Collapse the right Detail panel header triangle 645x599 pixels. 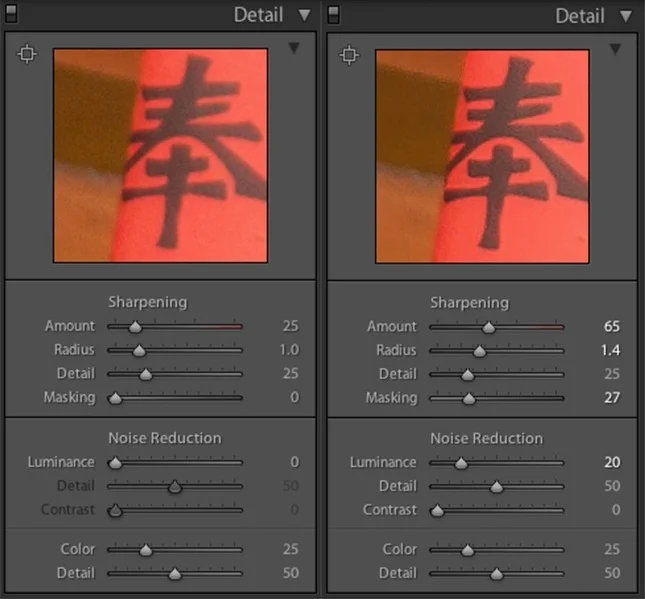626,16
